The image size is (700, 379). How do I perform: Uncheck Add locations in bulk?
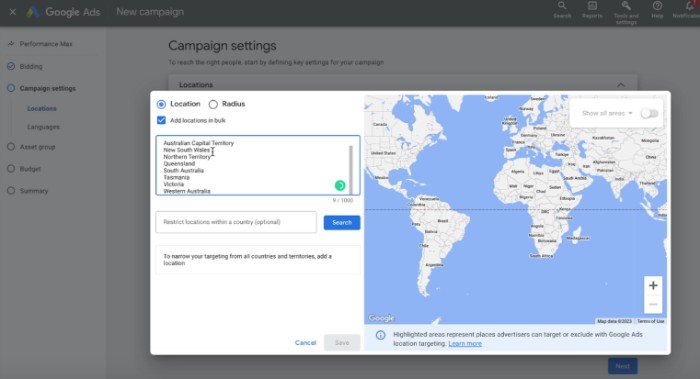point(161,120)
